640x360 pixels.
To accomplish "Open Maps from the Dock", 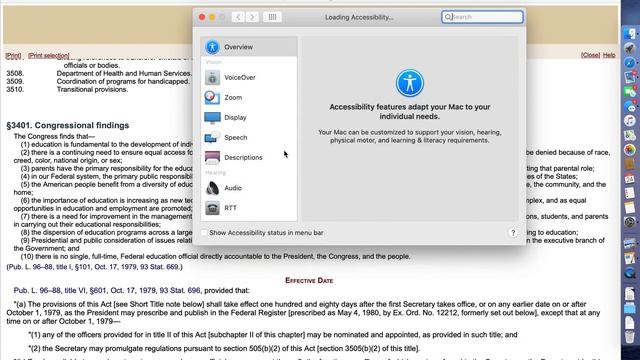I will coord(630,135).
